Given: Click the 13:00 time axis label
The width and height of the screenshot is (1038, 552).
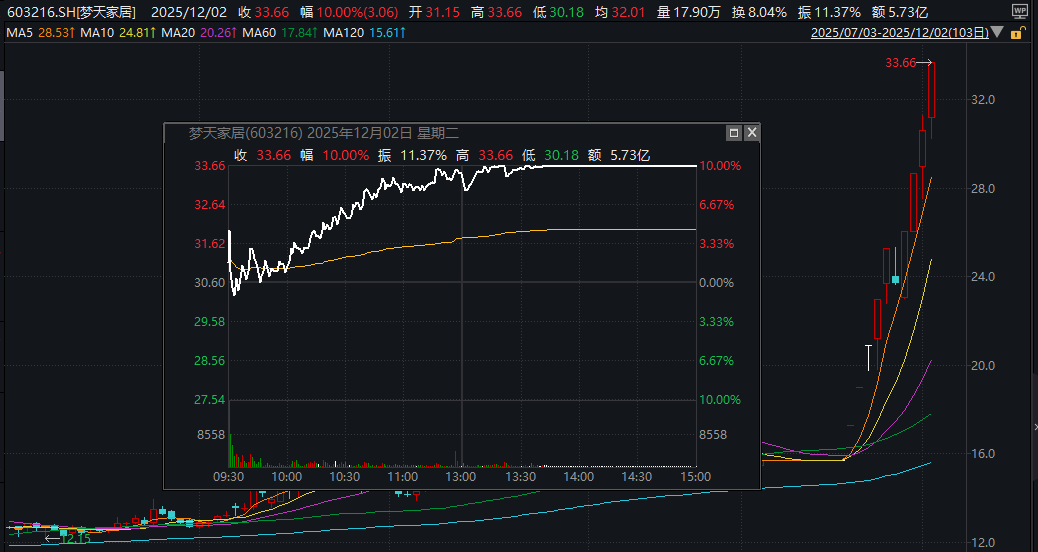Looking at the screenshot, I should point(462,477).
